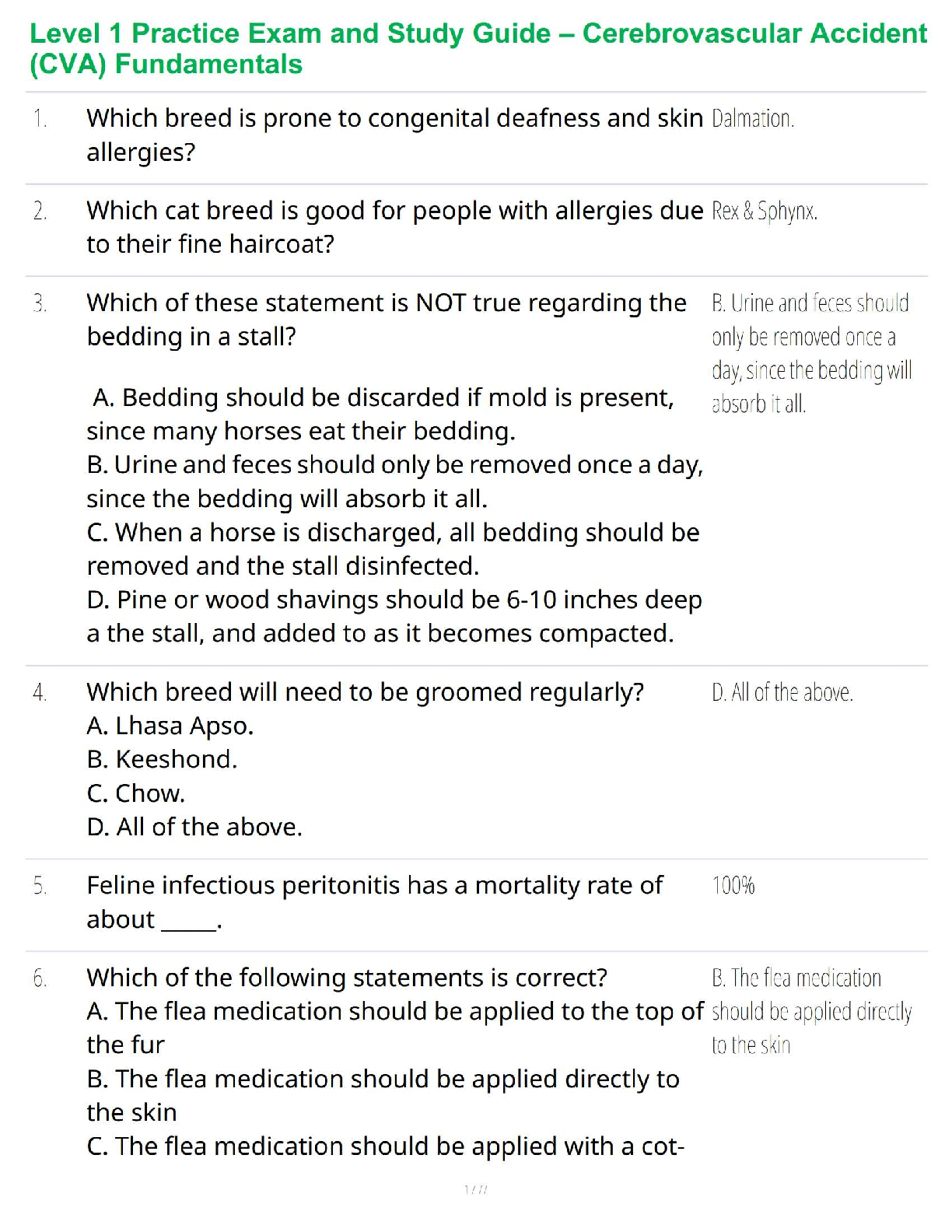The image size is (952, 1232).
Task: Click question 3 about stall bedding
Action: click(387, 319)
